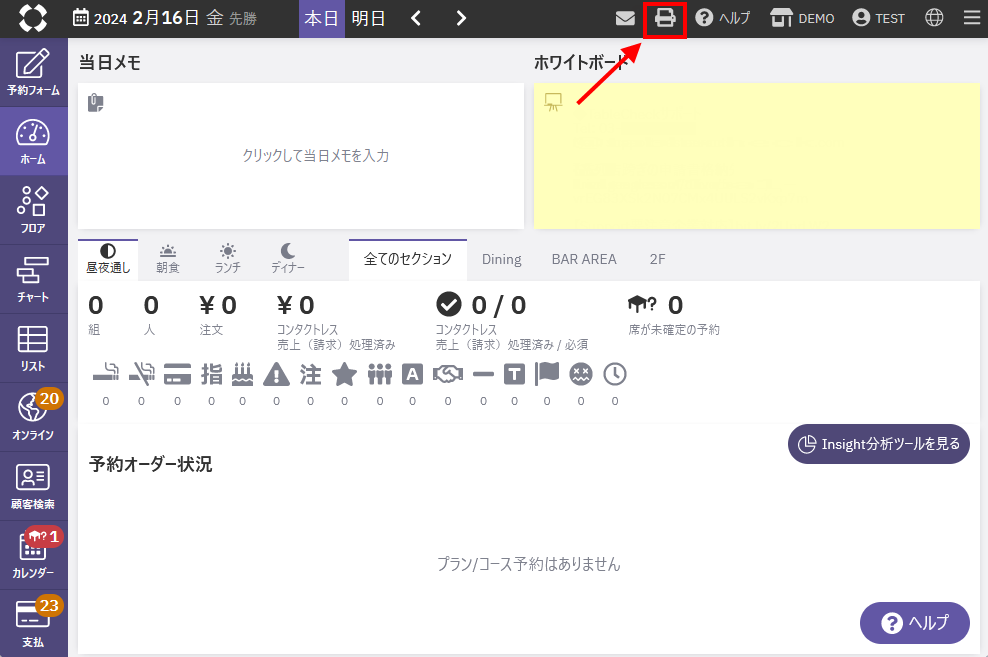Click the printer icon in top bar
Image resolution: width=988 pixels, height=657 pixels.
pos(665,19)
